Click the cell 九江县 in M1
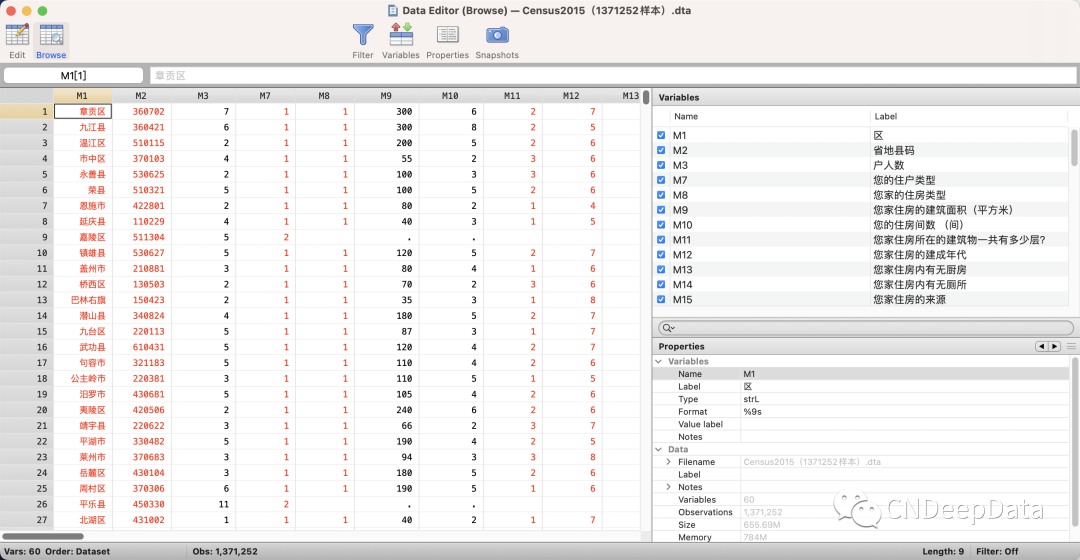The width and height of the screenshot is (1080, 560). [x=83, y=127]
